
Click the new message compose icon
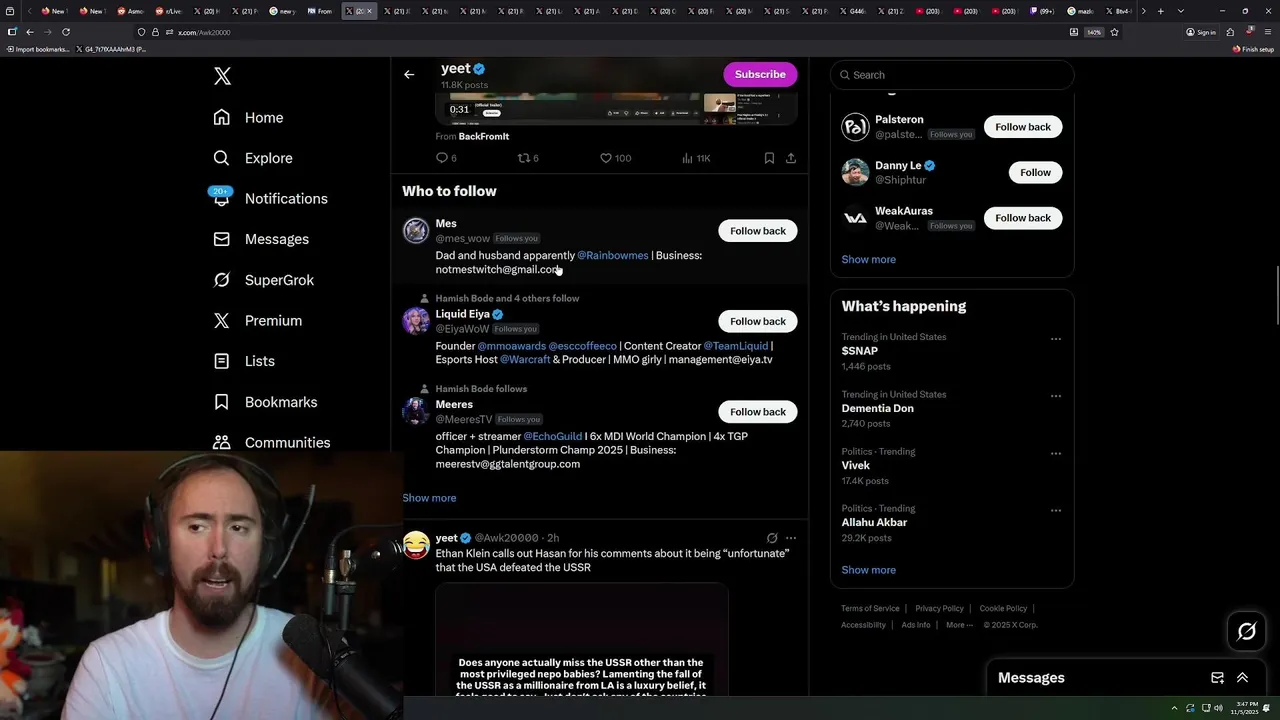pyautogui.click(x=1217, y=678)
